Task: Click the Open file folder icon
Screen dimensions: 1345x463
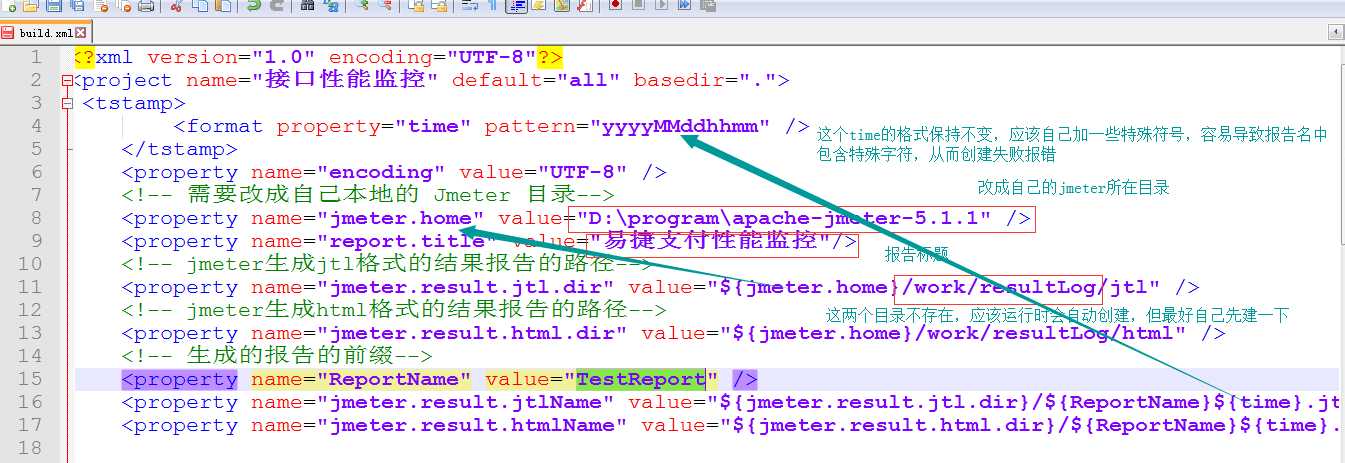Action: (x=30, y=6)
